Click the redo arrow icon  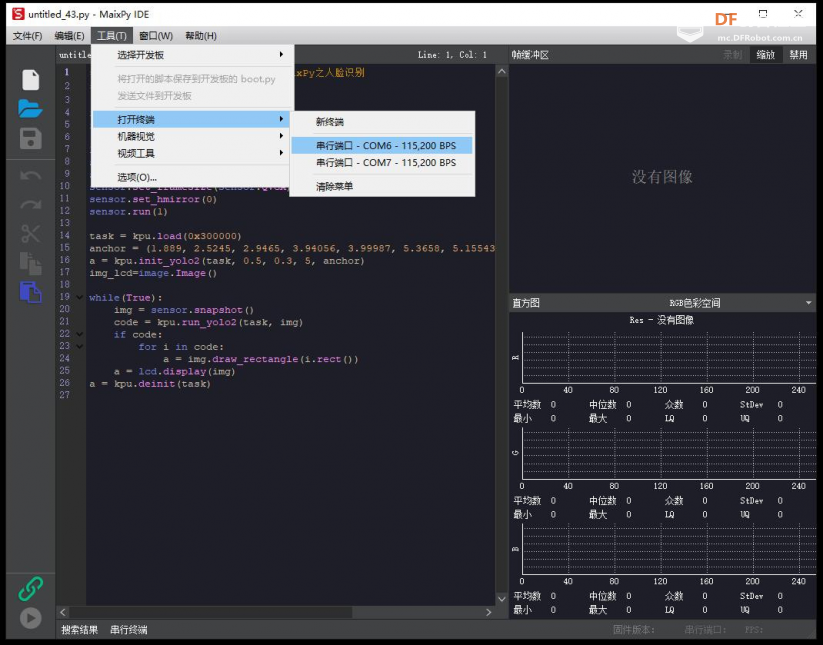pyautogui.click(x=30, y=204)
